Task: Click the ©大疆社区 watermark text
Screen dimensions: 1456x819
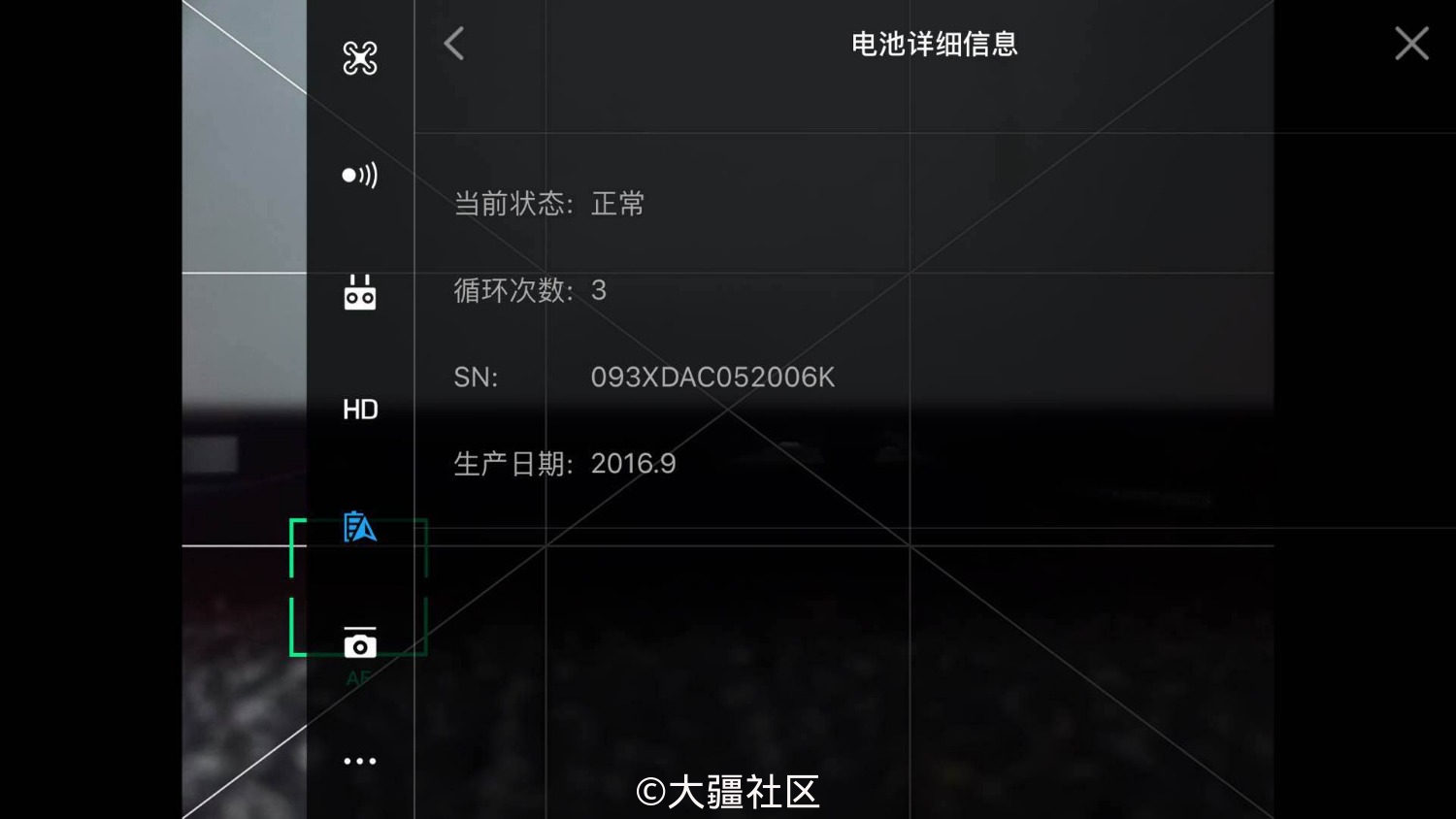Action: click(728, 793)
